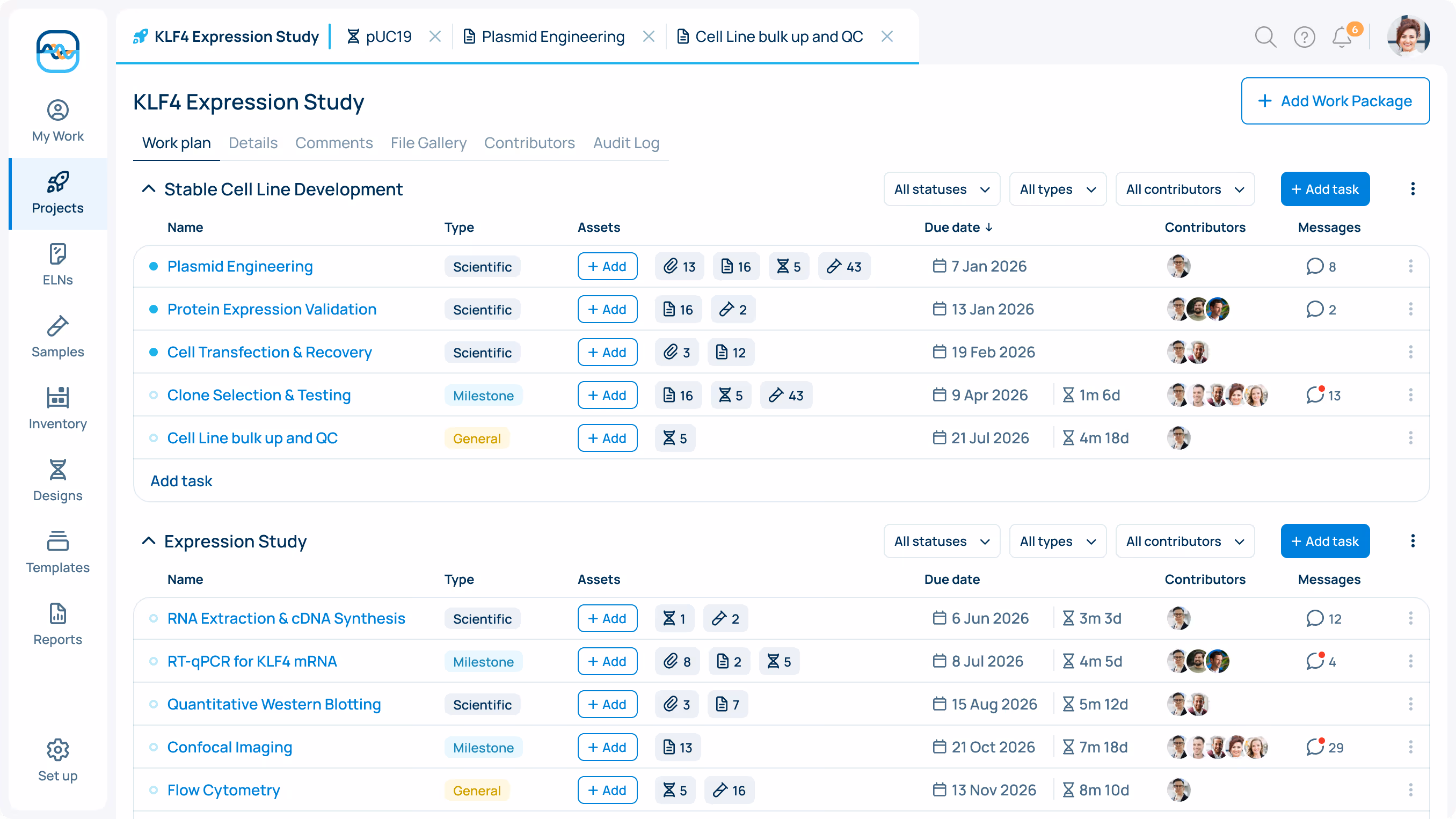1456x819 pixels.
Task: Click the user profile avatar
Action: point(1408,36)
